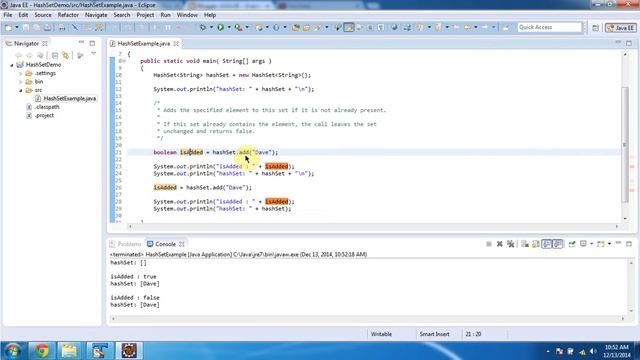
Task: Click the Display Selected Console icon
Action: [583, 244]
